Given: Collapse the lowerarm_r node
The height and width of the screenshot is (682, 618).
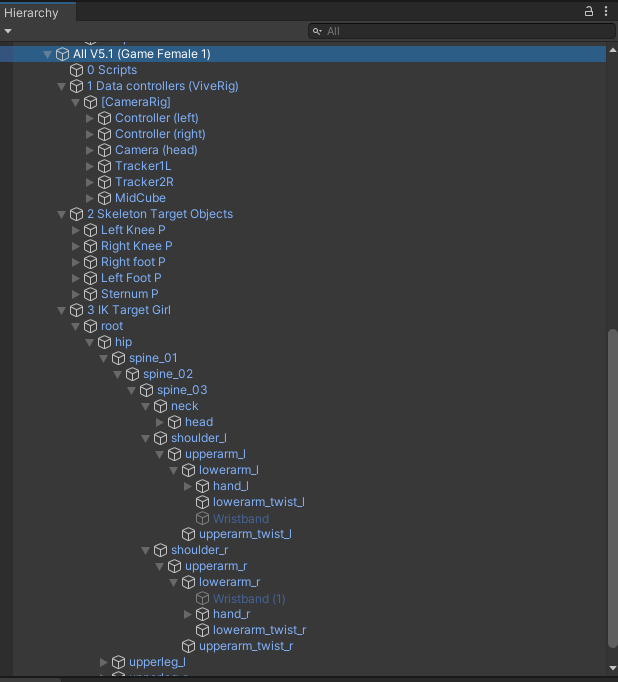Looking at the screenshot, I should [x=173, y=583].
